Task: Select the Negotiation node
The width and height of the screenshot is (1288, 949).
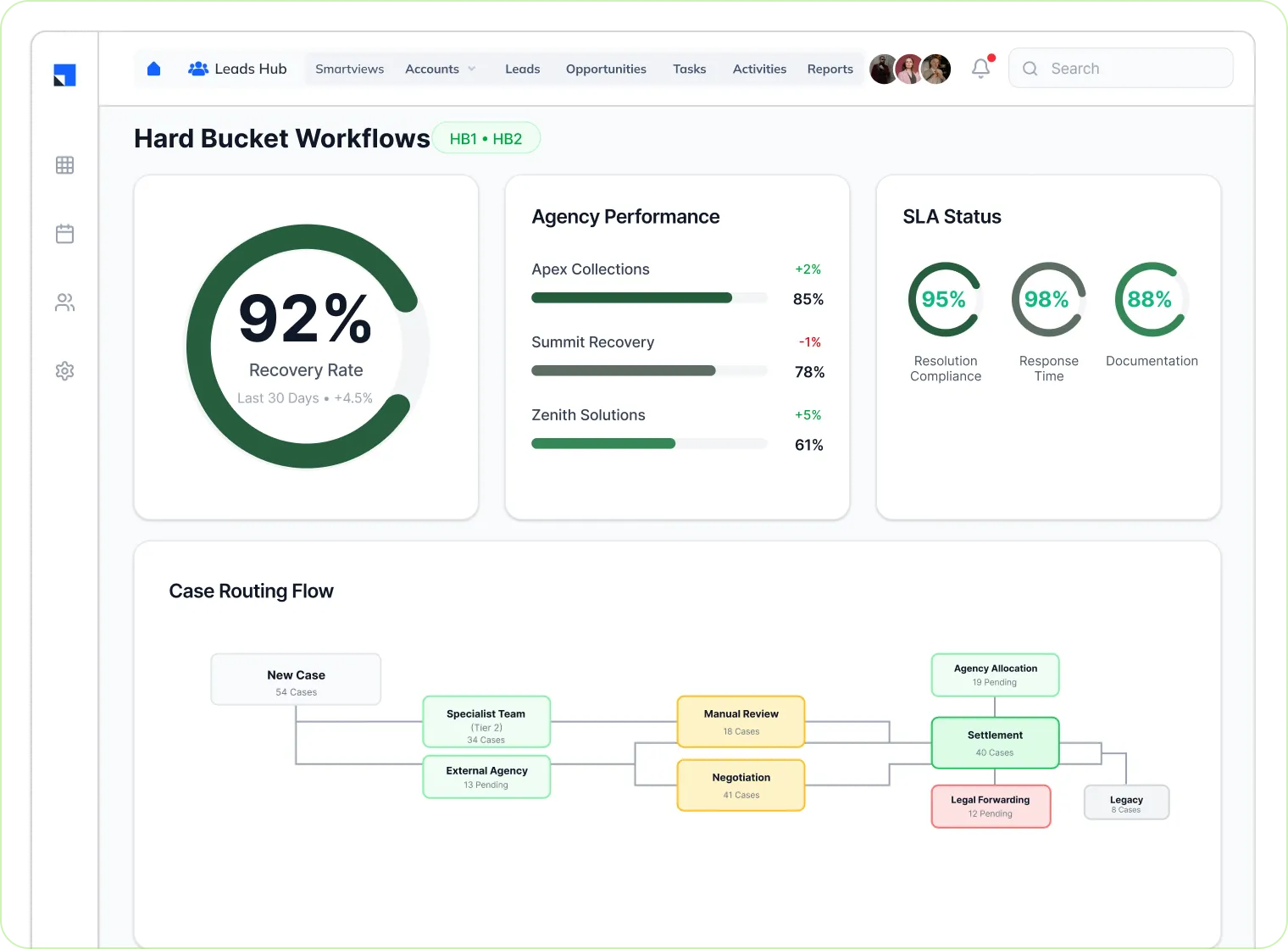Action: pos(741,785)
